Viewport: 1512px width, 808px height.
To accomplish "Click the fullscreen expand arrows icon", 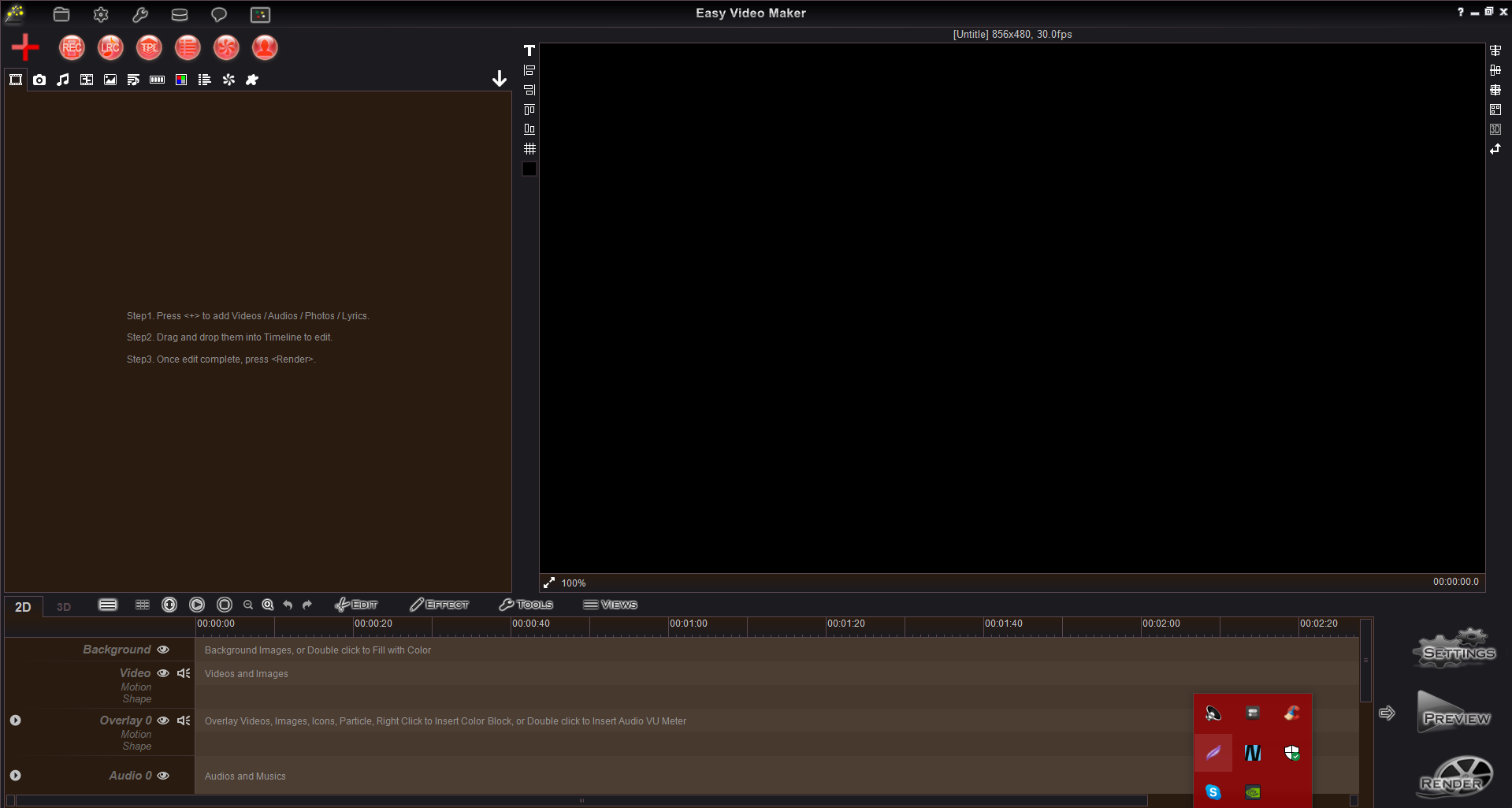I will [549, 583].
